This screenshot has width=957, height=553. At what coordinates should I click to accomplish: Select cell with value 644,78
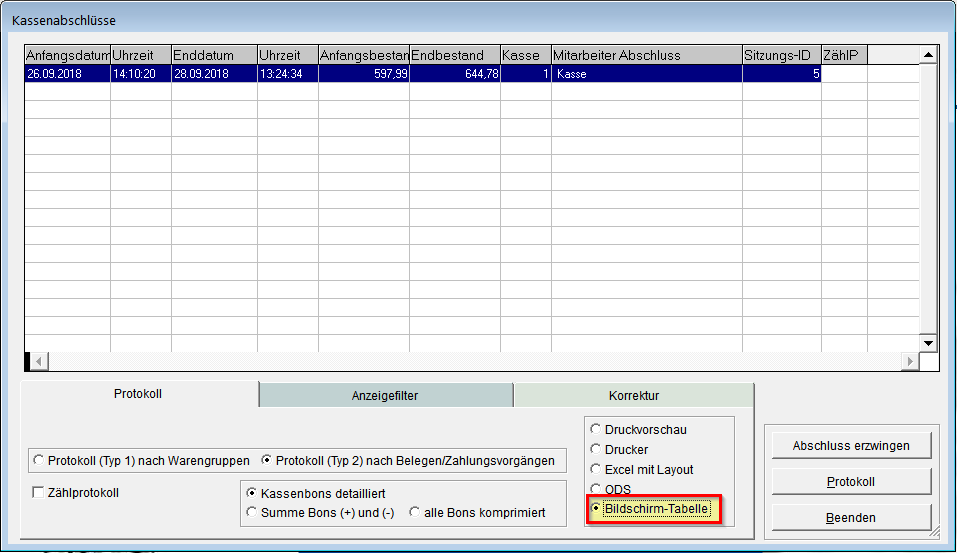[455, 74]
